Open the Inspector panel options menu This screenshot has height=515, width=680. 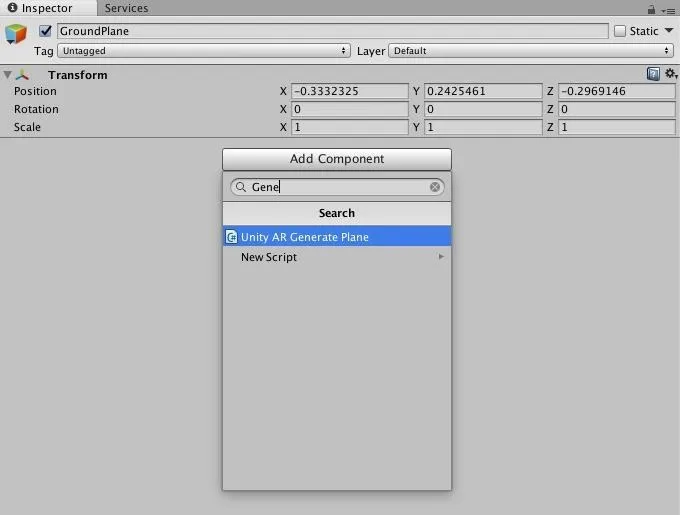tap(668, 11)
